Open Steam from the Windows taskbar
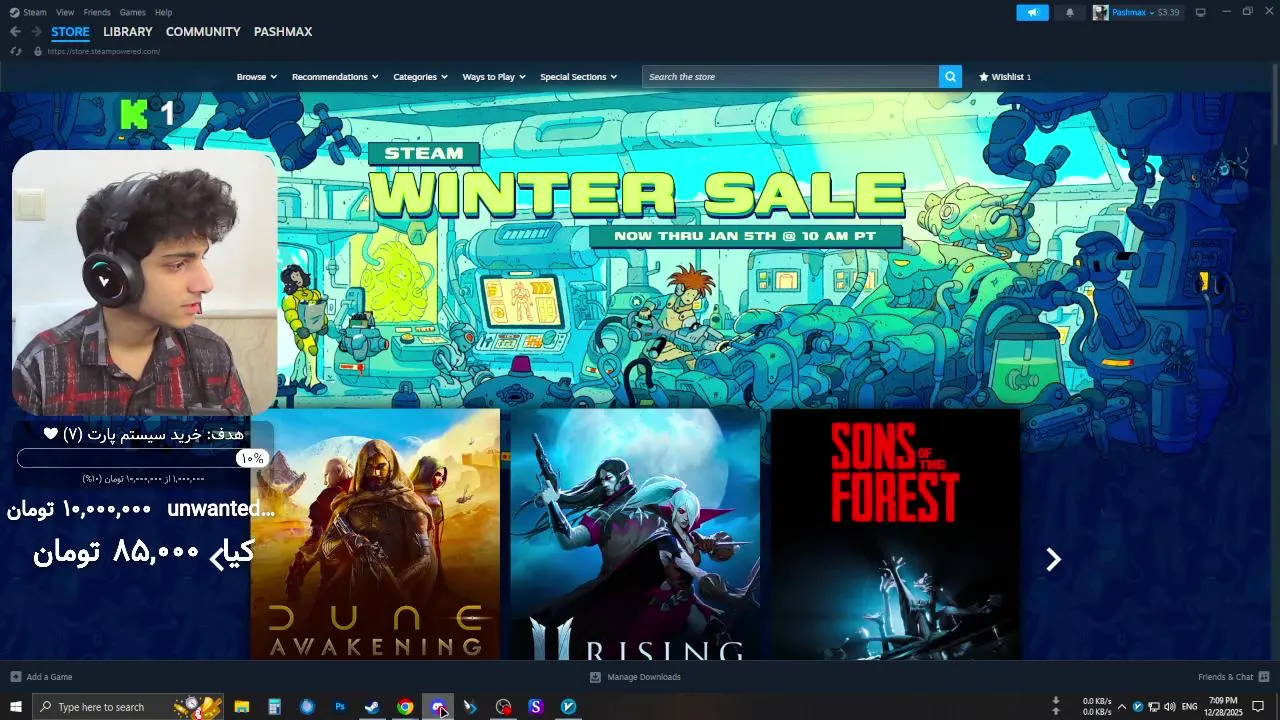Screen dimensions: 1280x720 point(372,707)
